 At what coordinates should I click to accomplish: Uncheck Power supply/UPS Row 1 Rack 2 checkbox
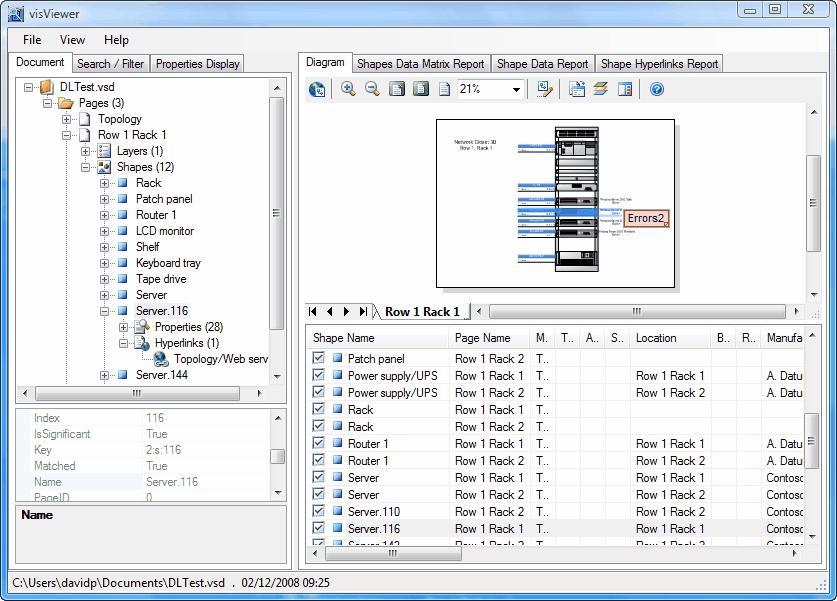319,392
